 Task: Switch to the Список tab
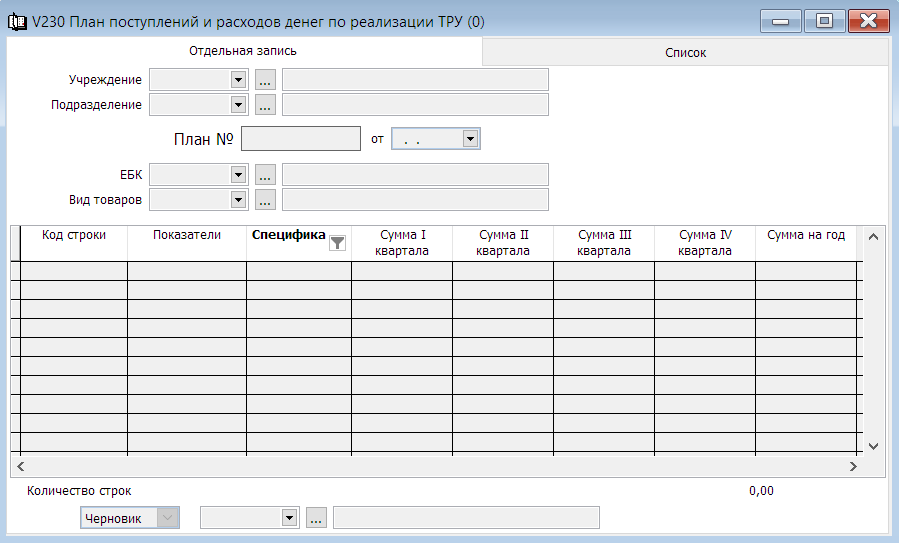[x=686, y=53]
